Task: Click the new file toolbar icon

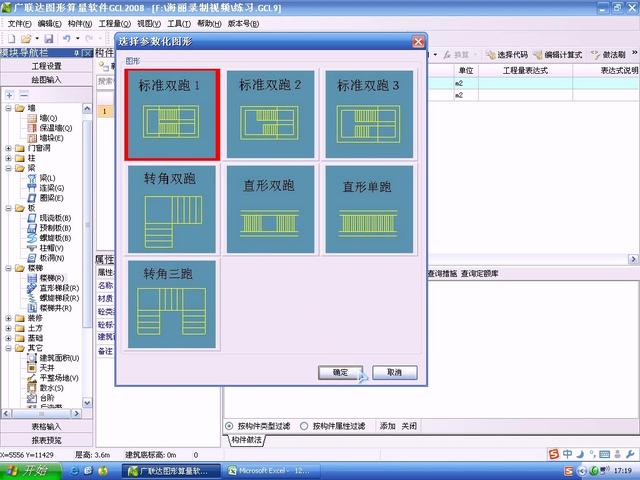Action: pos(9,38)
